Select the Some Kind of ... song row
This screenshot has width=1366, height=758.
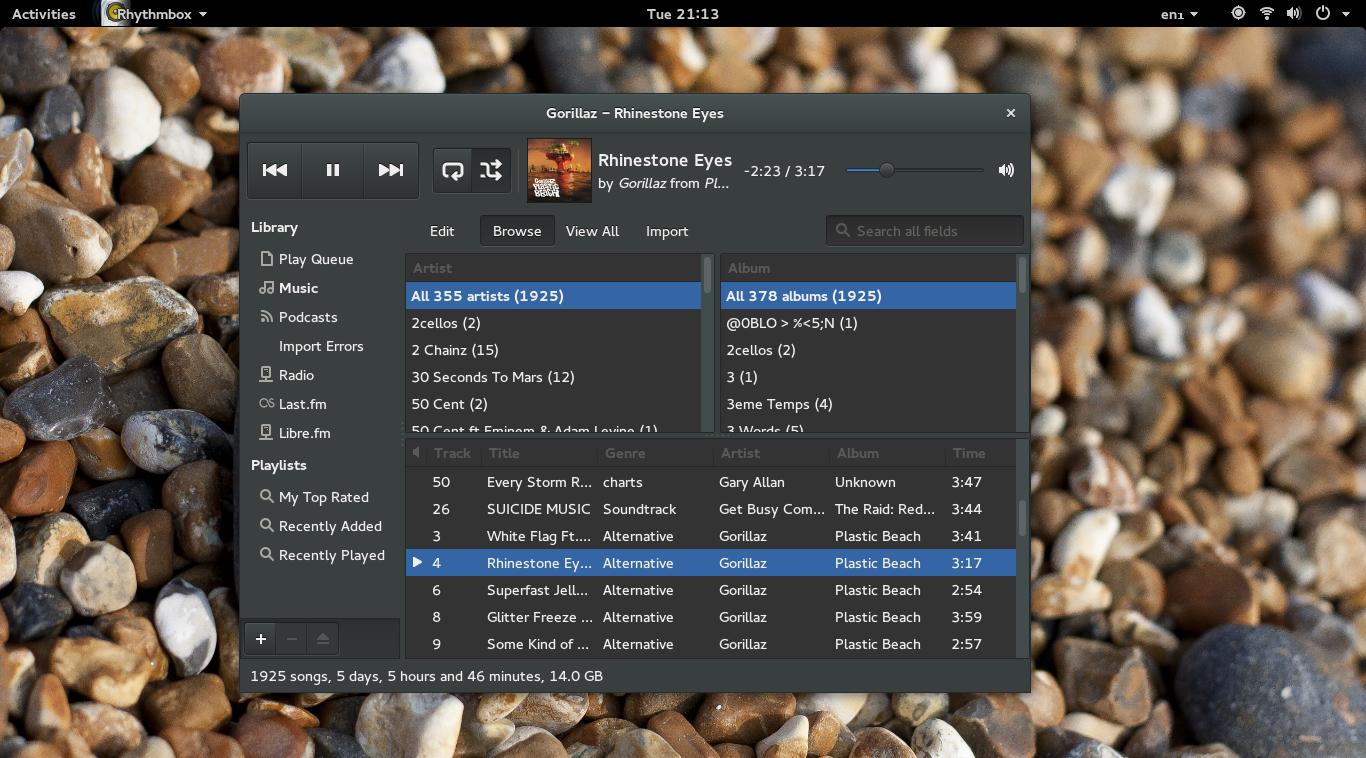click(711, 644)
